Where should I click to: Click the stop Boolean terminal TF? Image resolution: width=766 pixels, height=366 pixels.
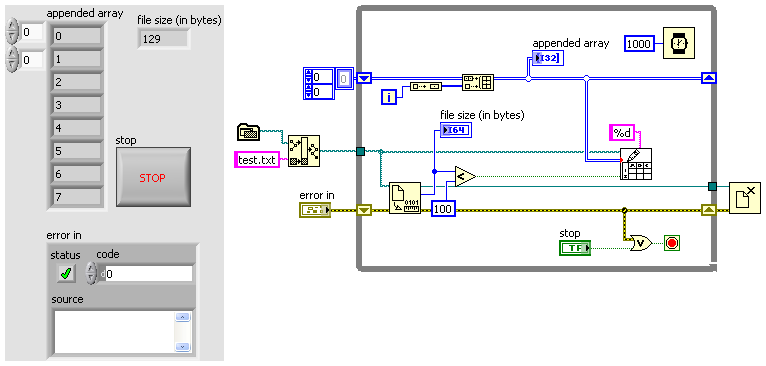point(575,248)
